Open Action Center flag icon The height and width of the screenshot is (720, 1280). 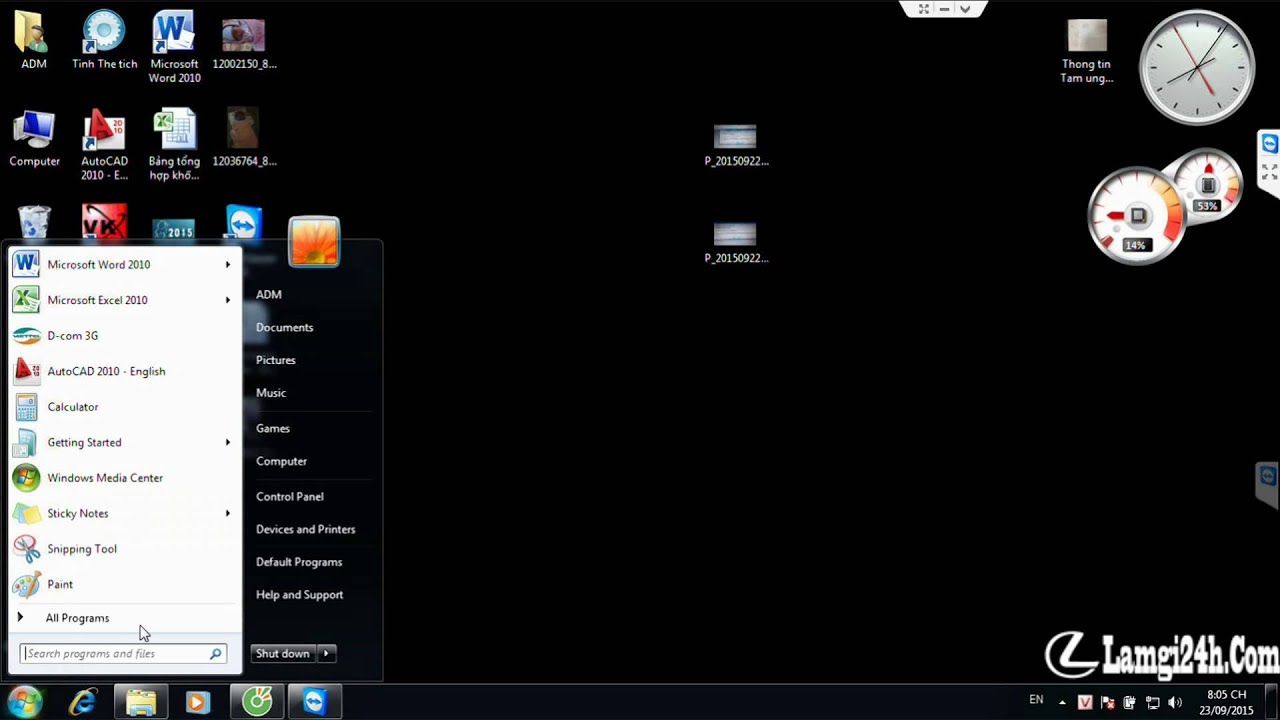click(x=1108, y=702)
